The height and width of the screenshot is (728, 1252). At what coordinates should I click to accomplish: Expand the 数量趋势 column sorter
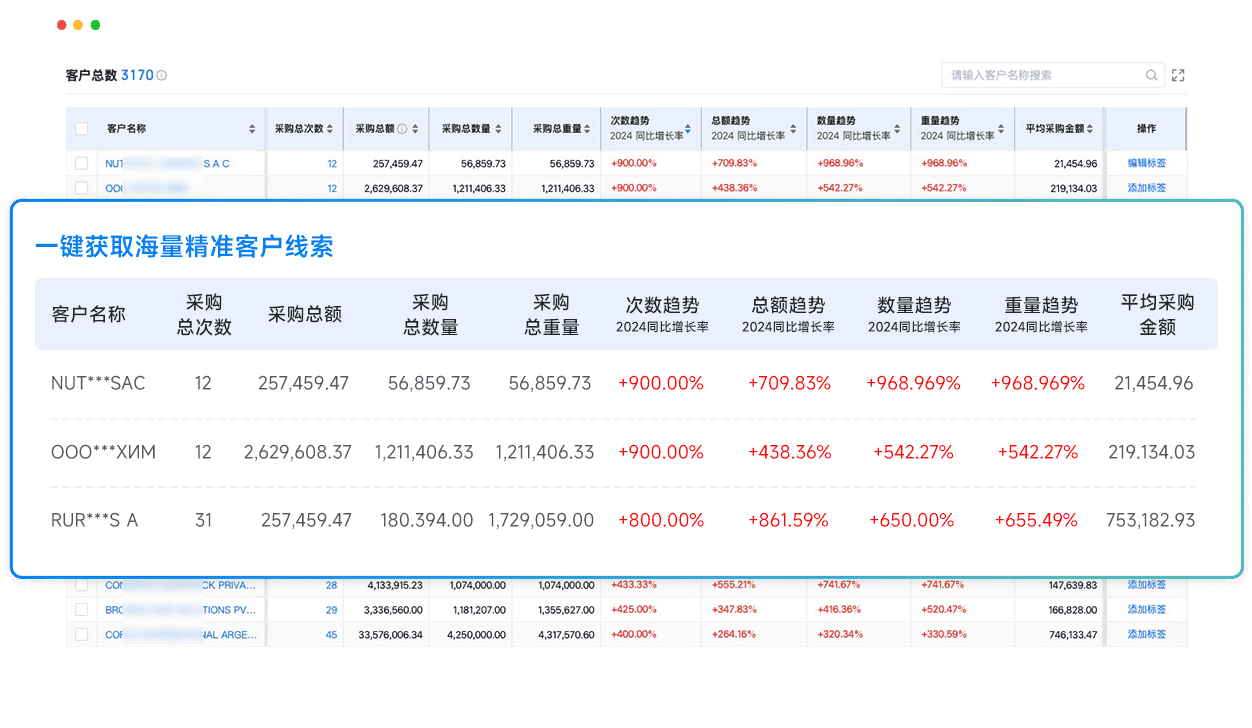pyautogui.click(x=897, y=130)
